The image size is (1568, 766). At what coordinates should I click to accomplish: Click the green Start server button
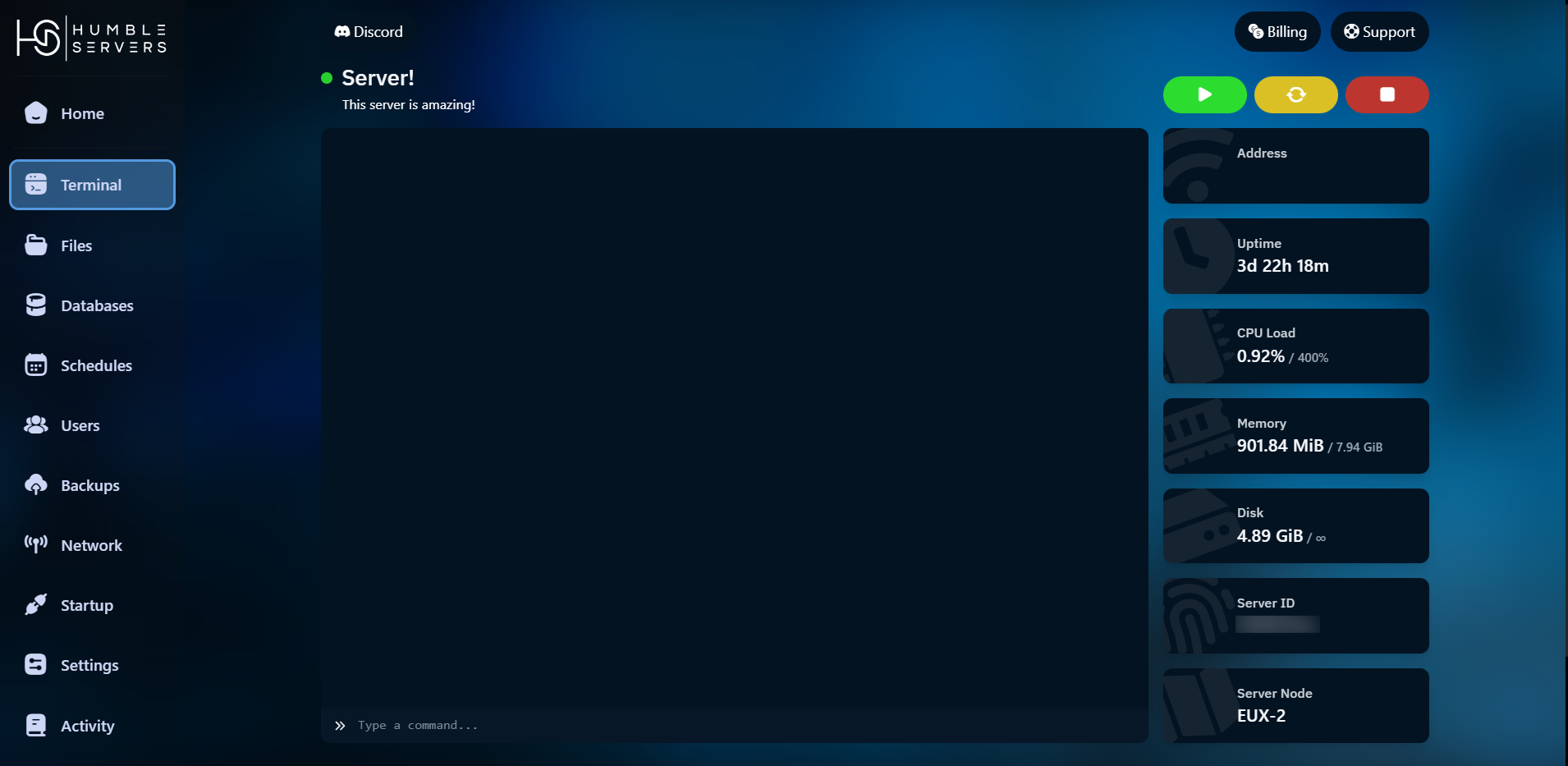click(x=1204, y=94)
